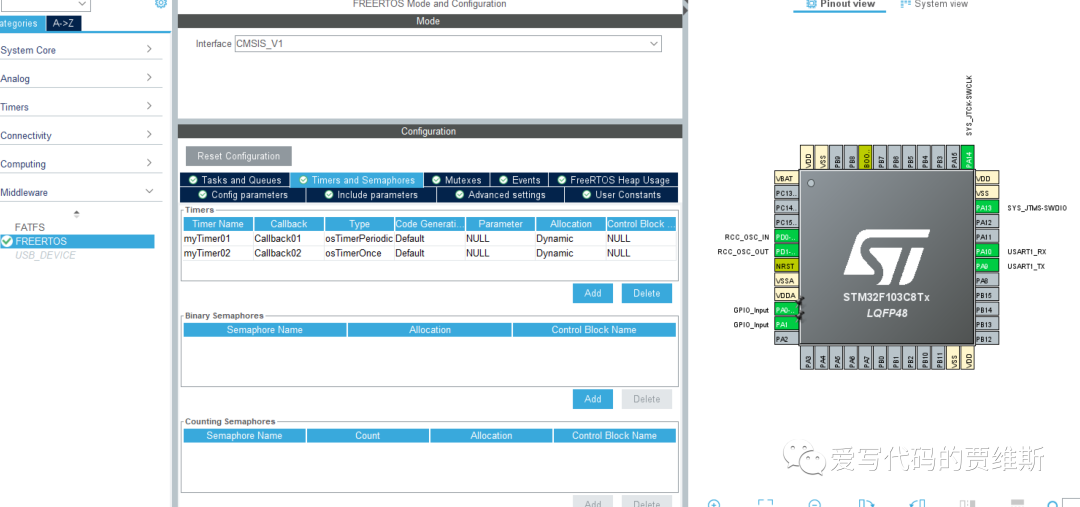Click the VSSA pin on chip
This screenshot has width=1080, height=507.
coord(786,280)
